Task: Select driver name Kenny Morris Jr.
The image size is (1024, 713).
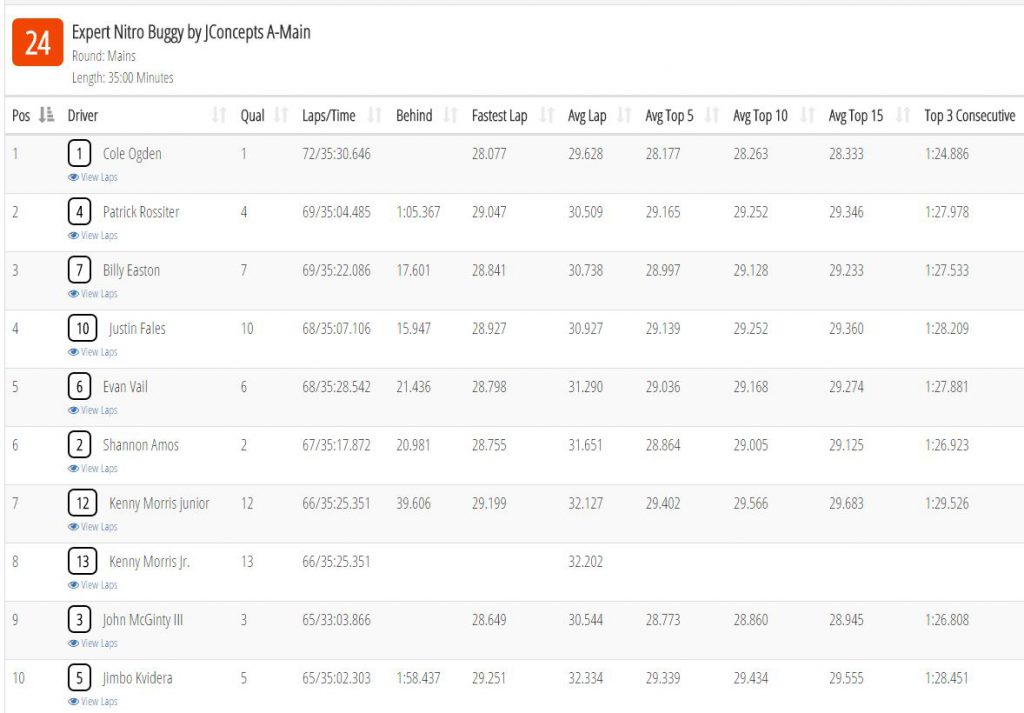Action: [x=150, y=562]
